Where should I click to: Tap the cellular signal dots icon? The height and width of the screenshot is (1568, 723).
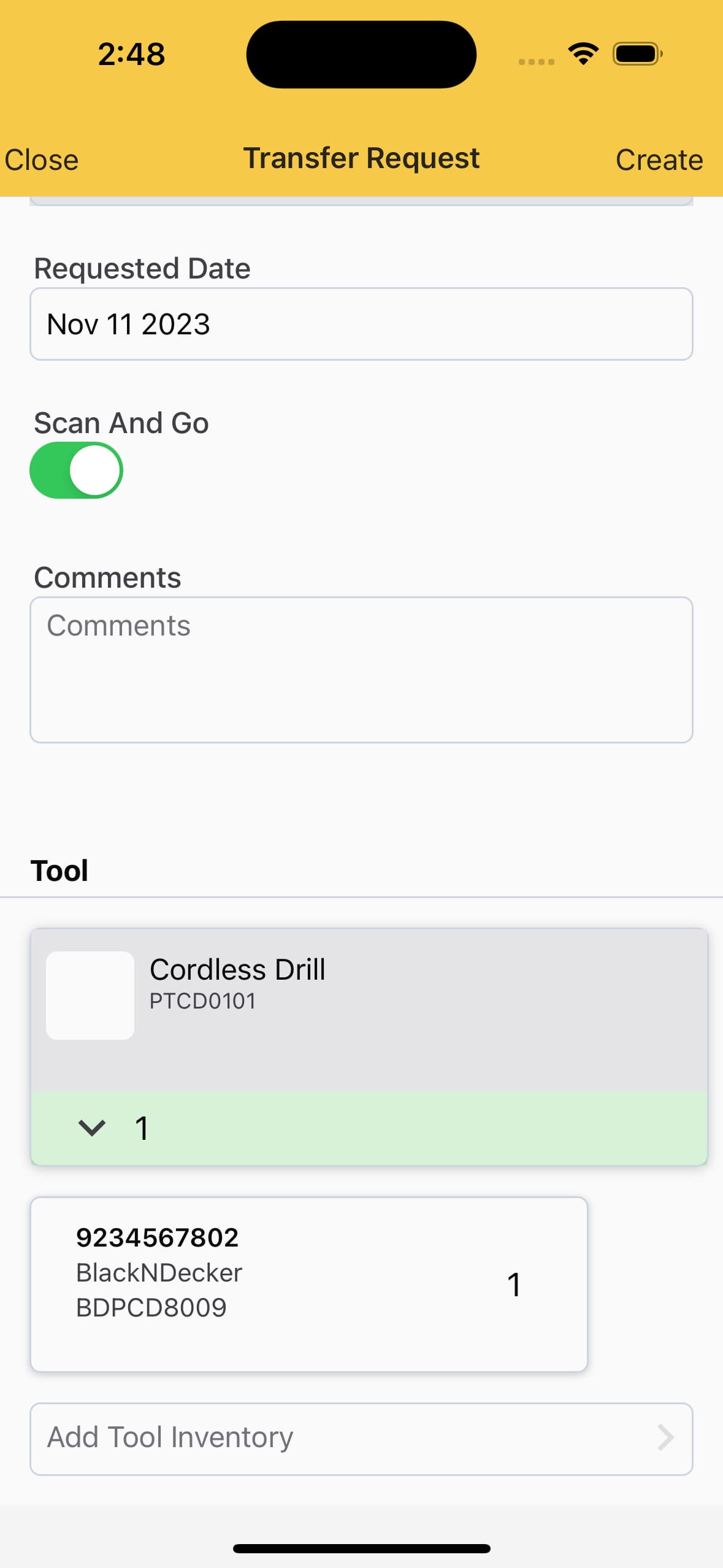click(x=536, y=61)
